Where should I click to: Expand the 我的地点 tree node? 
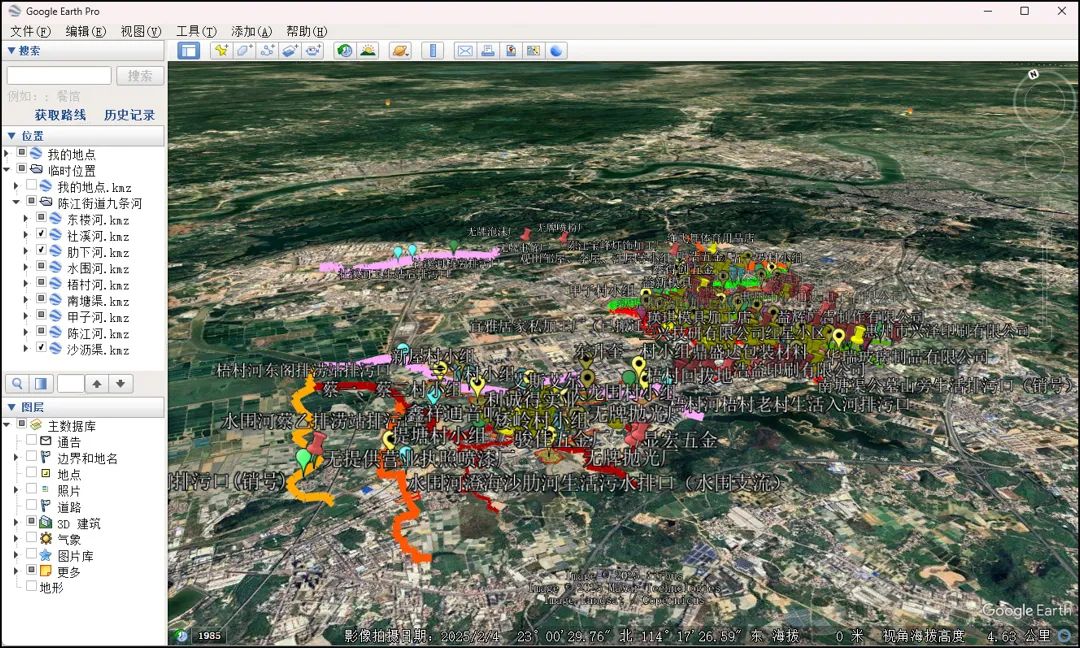click(x=7, y=153)
